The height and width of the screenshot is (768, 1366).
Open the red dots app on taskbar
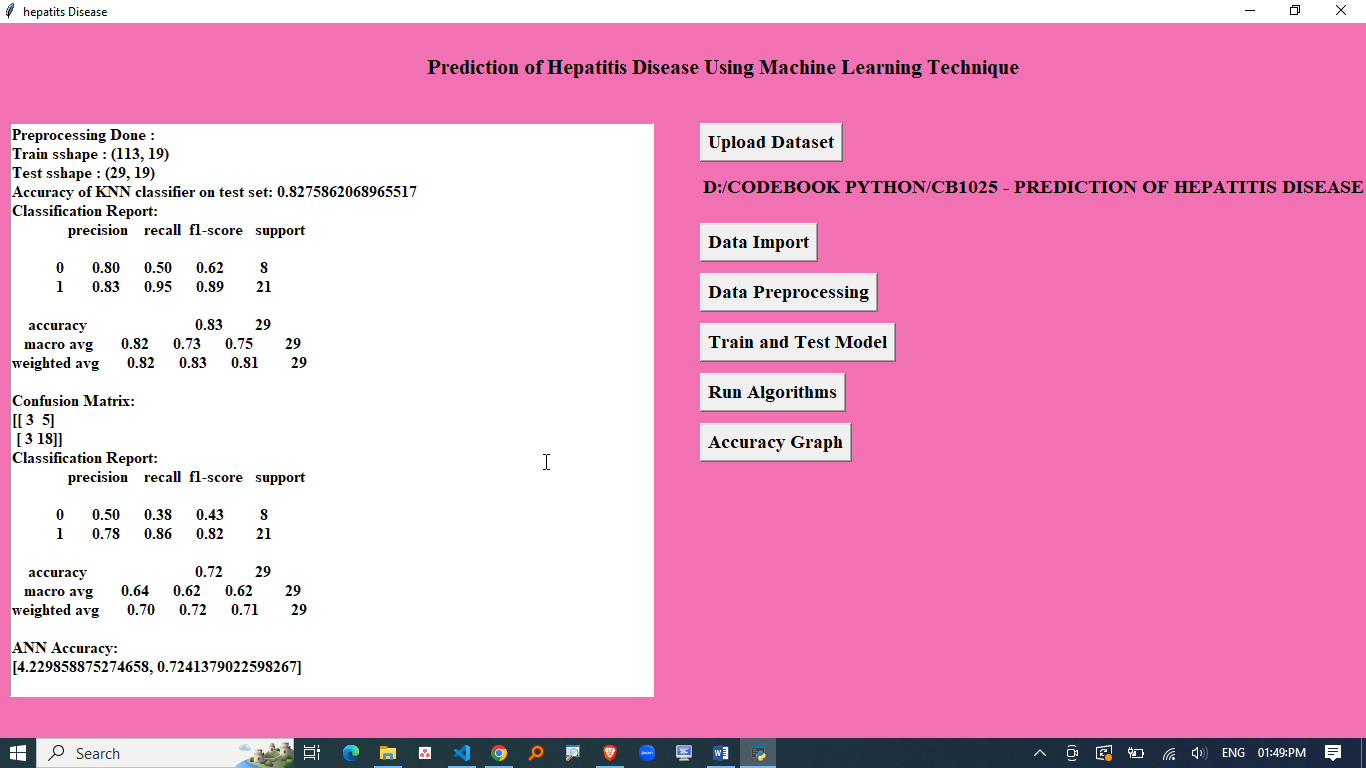point(425,753)
